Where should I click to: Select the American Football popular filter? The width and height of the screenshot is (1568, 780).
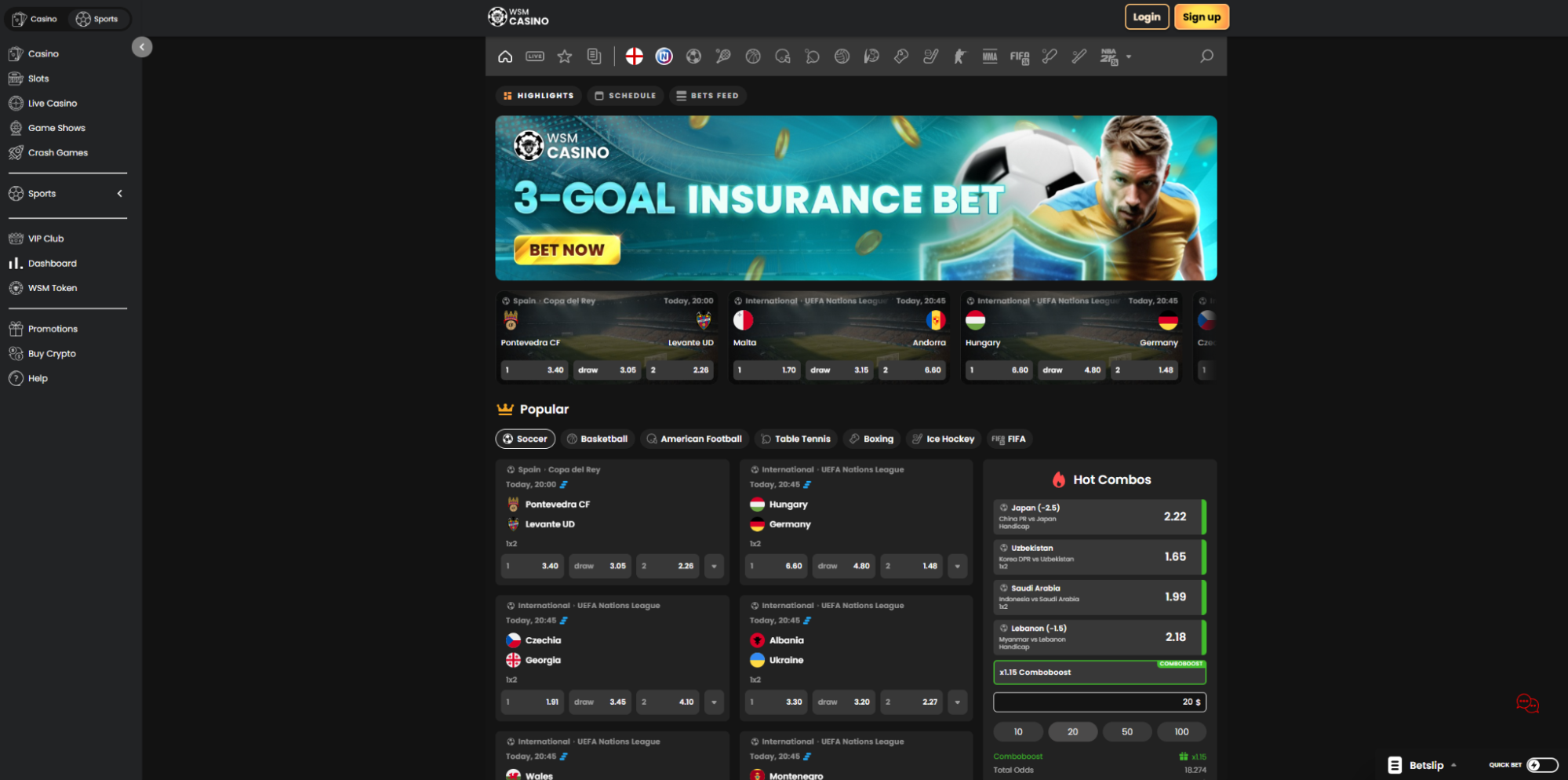pos(694,439)
